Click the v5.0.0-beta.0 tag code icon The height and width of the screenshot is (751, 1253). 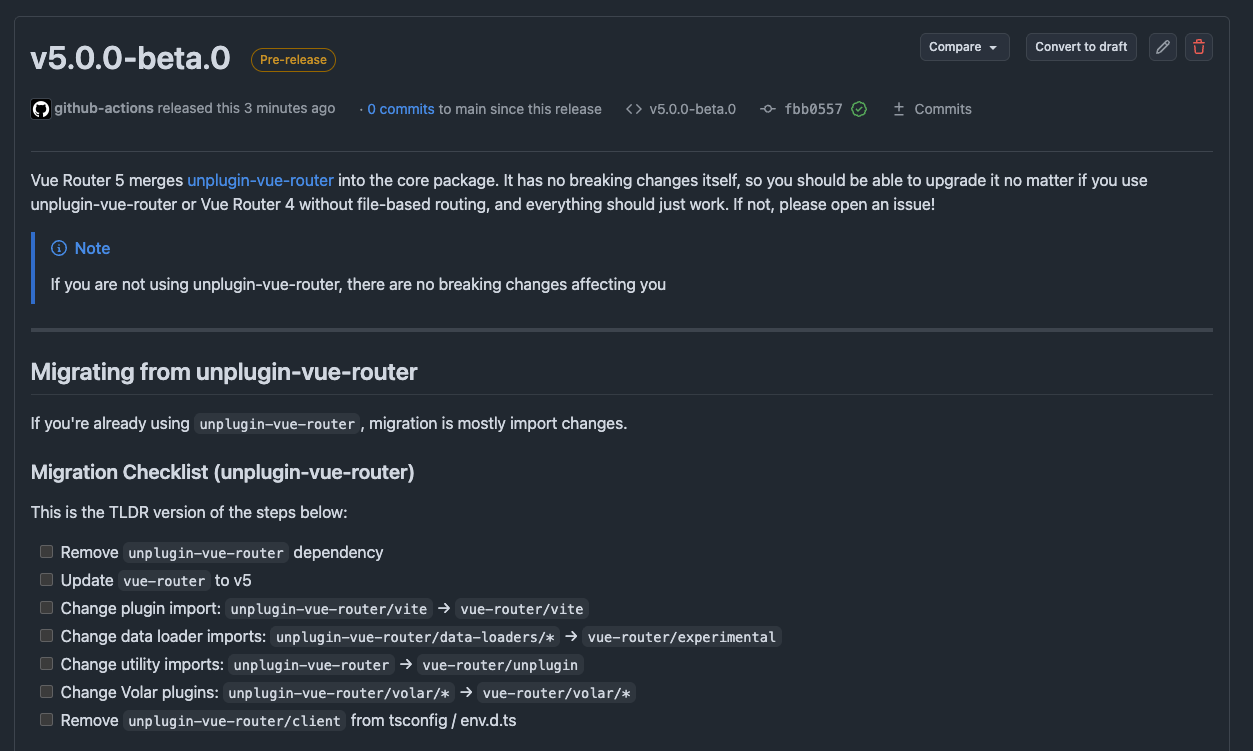click(634, 109)
